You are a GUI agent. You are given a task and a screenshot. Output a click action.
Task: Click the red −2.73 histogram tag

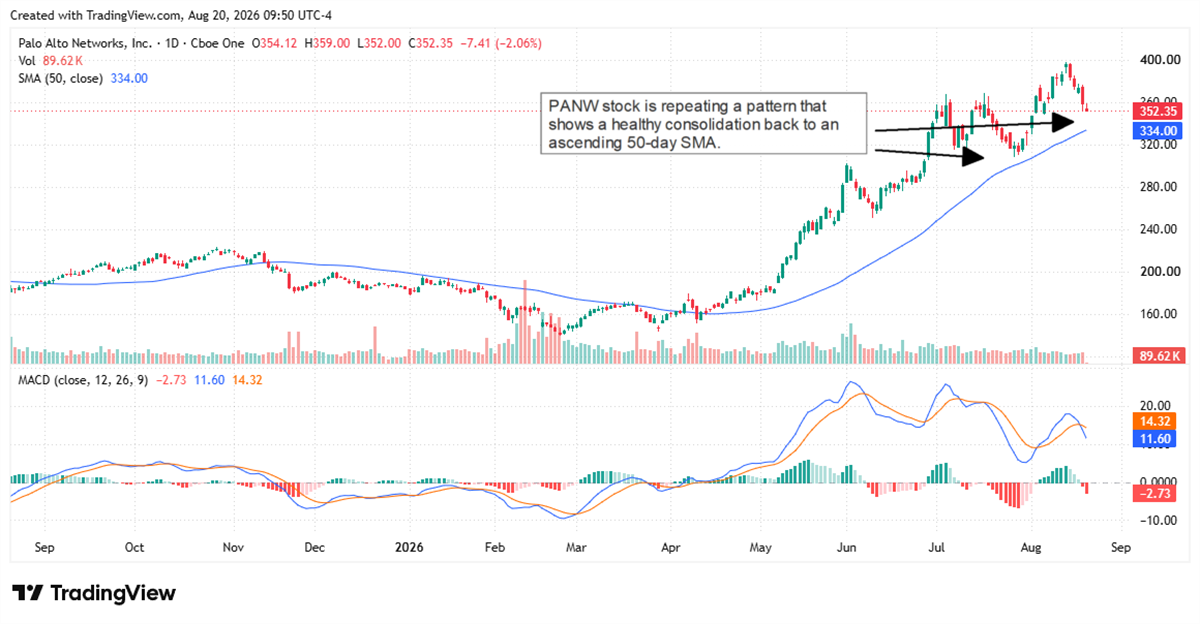click(1154, 495)
